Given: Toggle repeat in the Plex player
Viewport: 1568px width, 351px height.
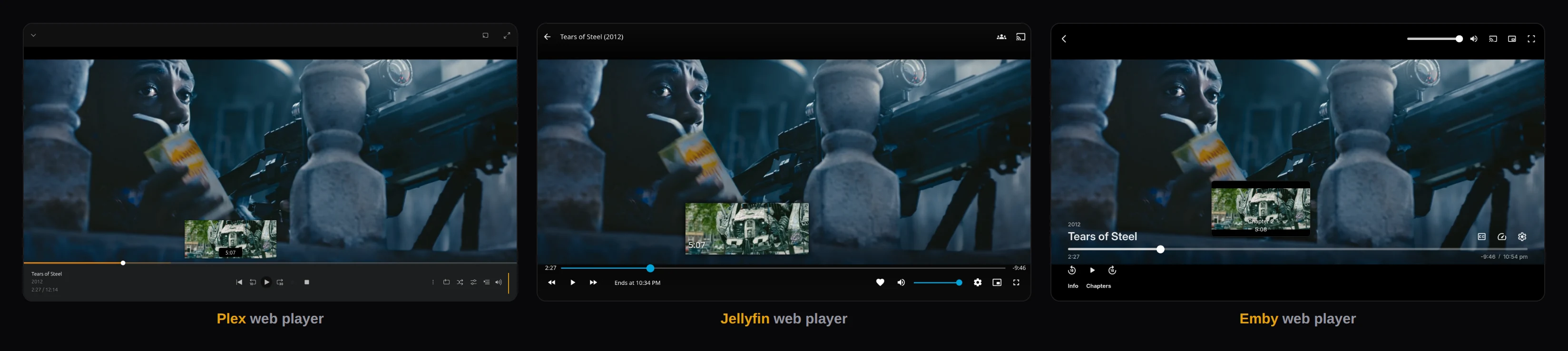Looking at the screenshot, I should pos(447,282).
